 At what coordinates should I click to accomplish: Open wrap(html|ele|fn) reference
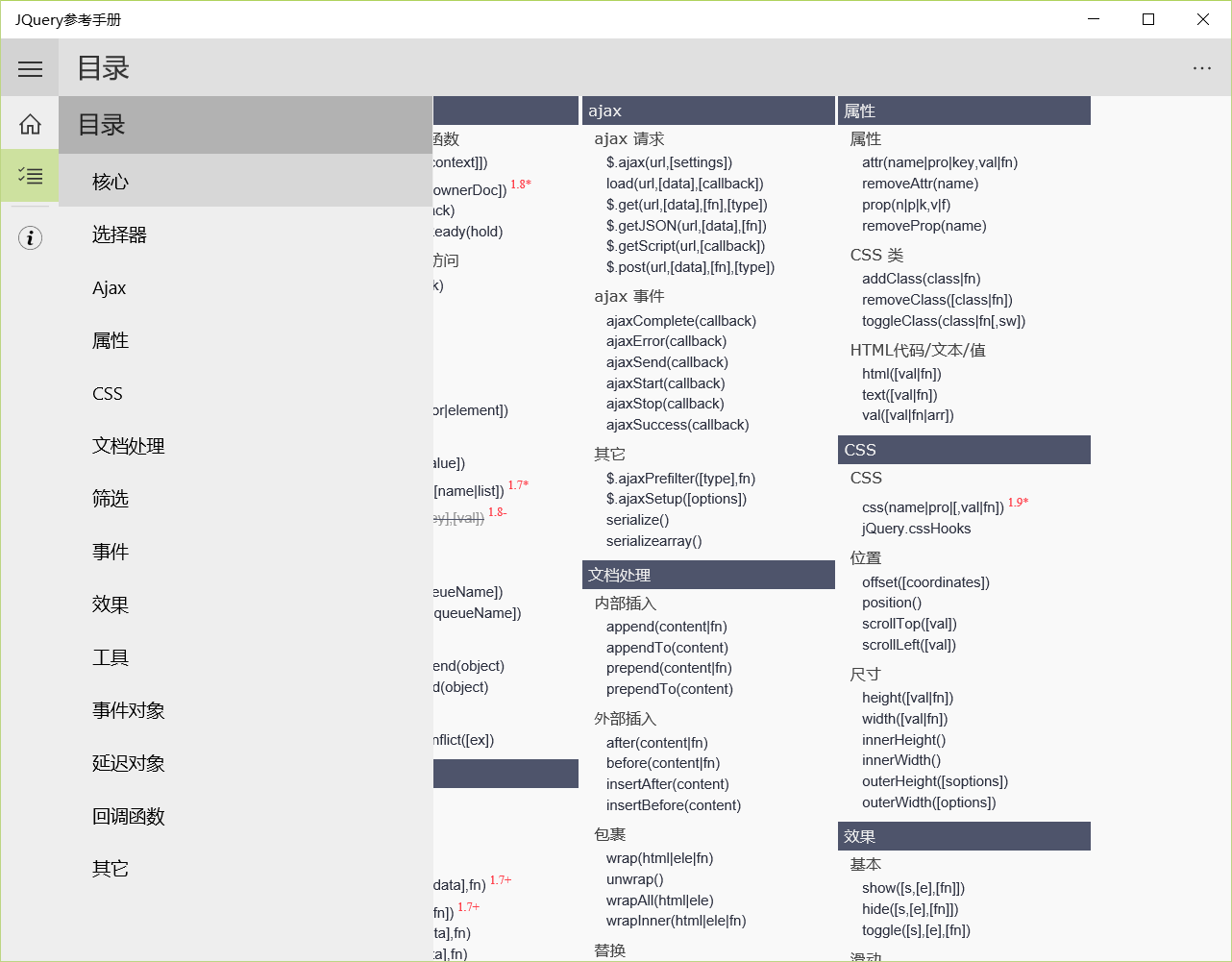[660, 858]
